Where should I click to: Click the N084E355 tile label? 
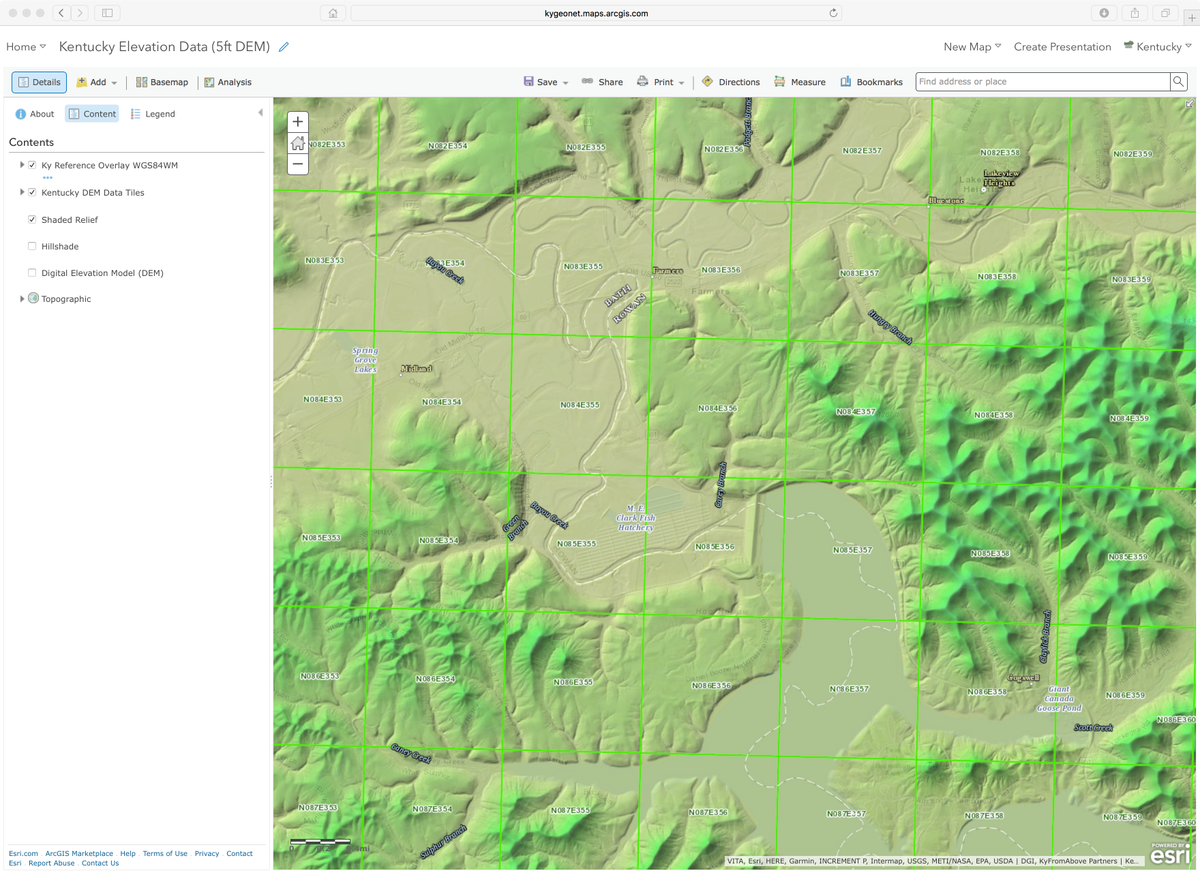click(580, 405)
